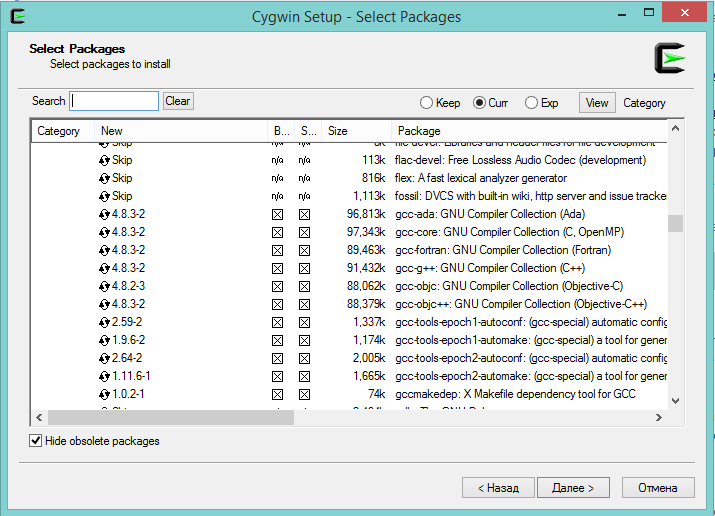Screen dimensions: 715x516
Task: Click the Cygwin logo in title bar
Action: (x=15, y=16)
